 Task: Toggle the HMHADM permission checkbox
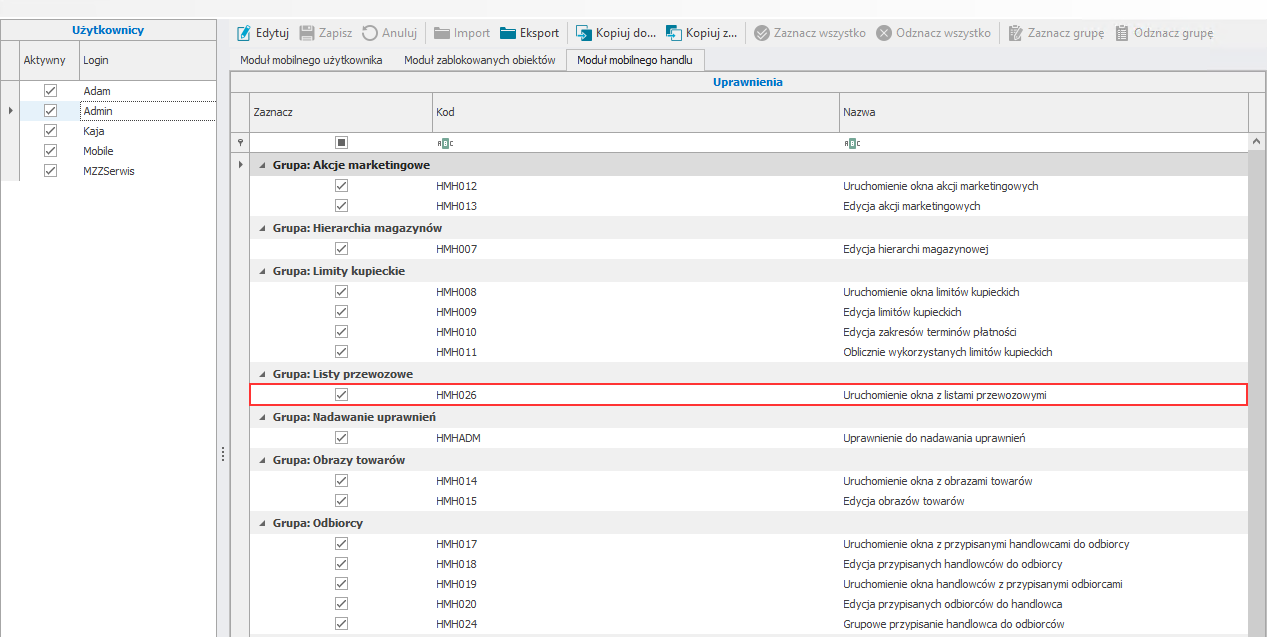pos(341,438)
